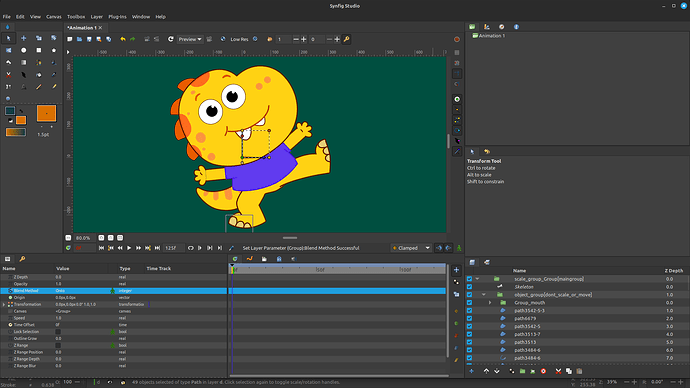Viewport: 690px width, 388px height.
Task: Toggle visibility of Skeleton layer
Action: [x=470, y=287]
